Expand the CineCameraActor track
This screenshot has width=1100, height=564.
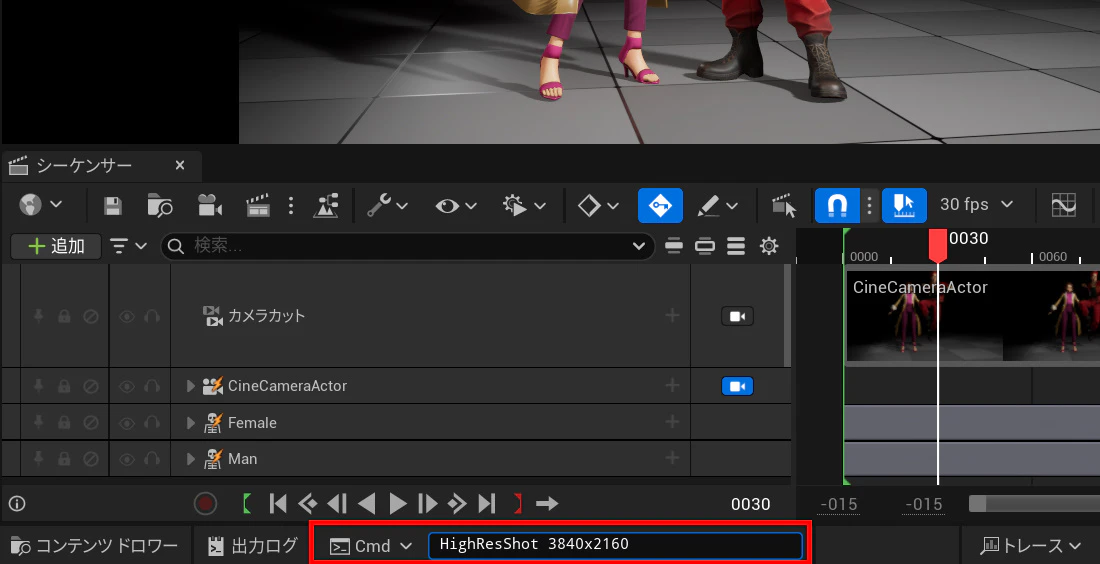point(190,386)
